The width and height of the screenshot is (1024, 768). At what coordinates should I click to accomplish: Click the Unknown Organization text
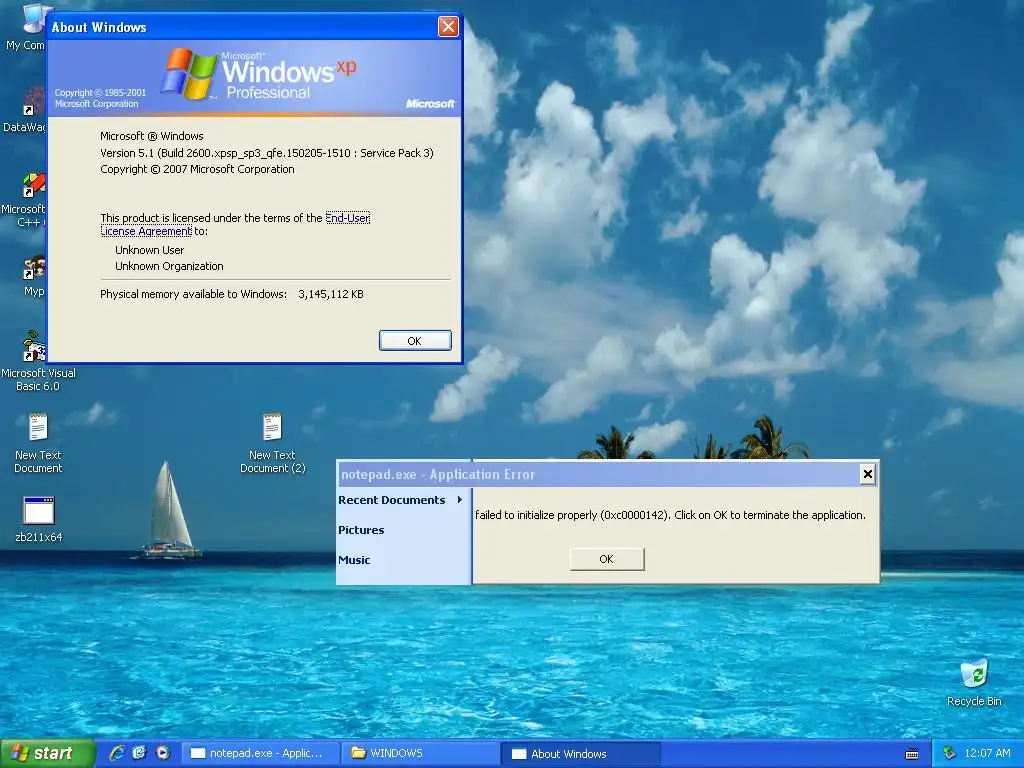169,266
